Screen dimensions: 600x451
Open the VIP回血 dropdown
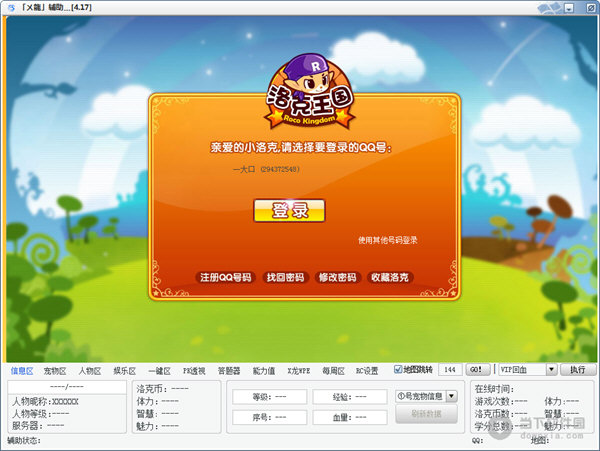pyautogui.click(x=551, y=370)
